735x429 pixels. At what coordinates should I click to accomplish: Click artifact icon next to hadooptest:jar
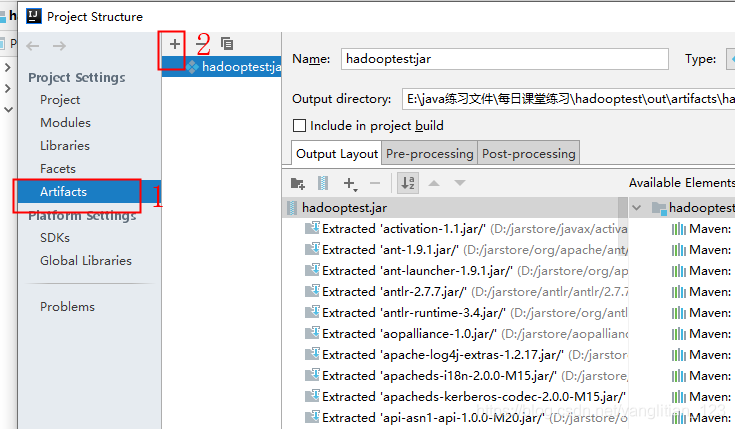coord(192,67)
